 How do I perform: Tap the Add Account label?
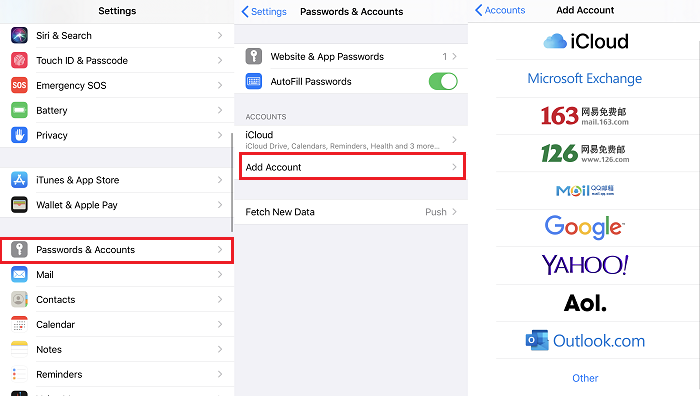click(273, 167)
